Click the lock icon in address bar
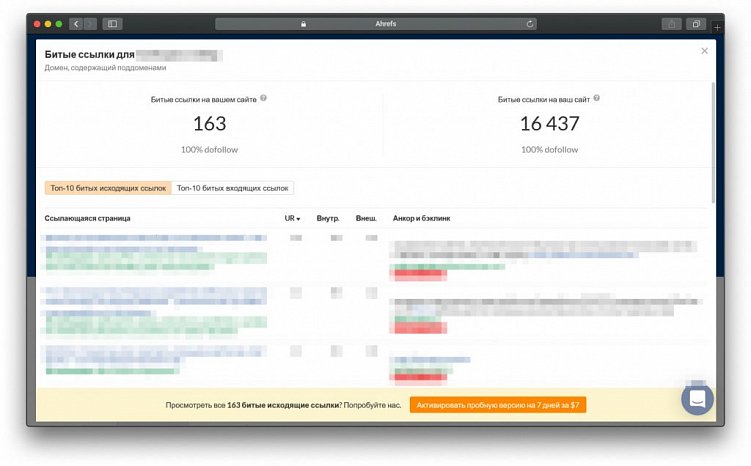 click(303, 24)
